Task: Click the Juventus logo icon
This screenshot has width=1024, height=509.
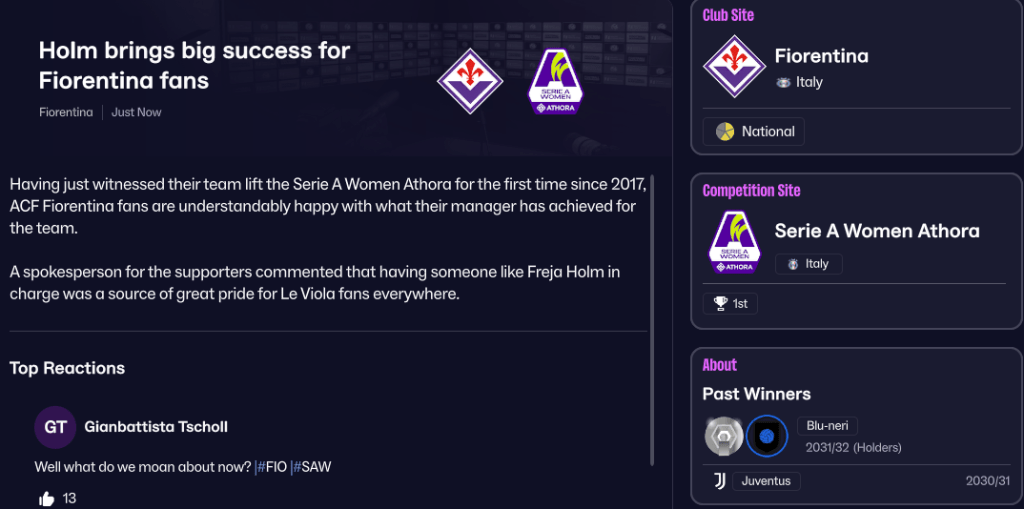Action: (719, 481)
